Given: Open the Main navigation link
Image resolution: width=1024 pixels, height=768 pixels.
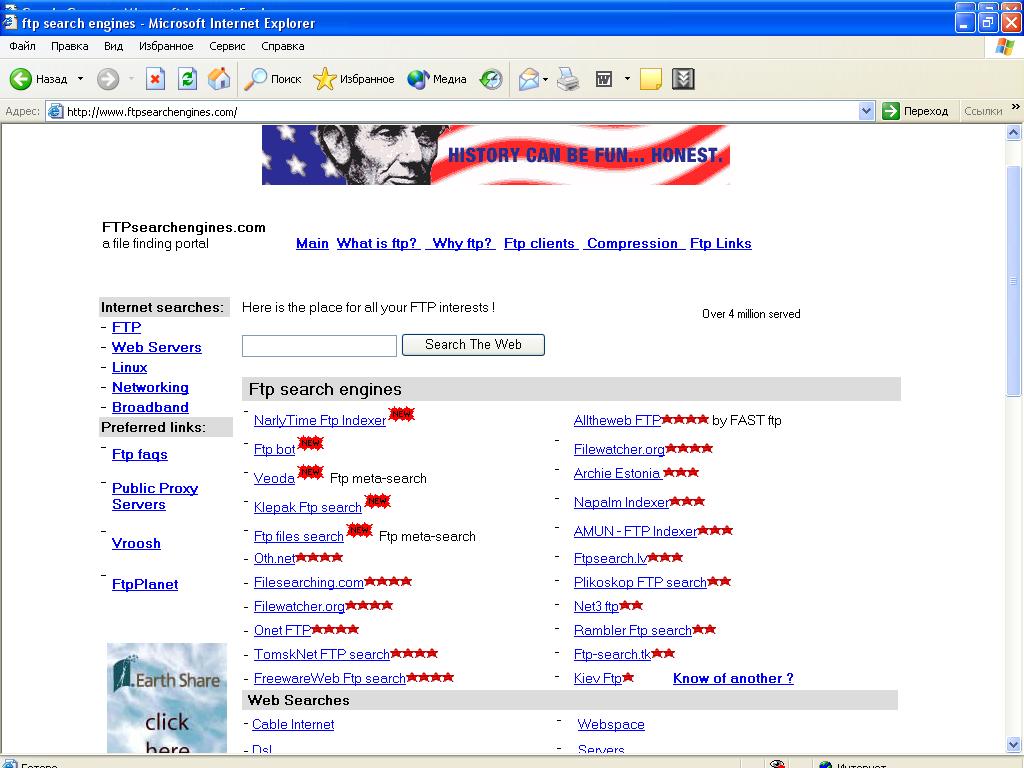Looking at the screenshot, I should pos(312,244).
